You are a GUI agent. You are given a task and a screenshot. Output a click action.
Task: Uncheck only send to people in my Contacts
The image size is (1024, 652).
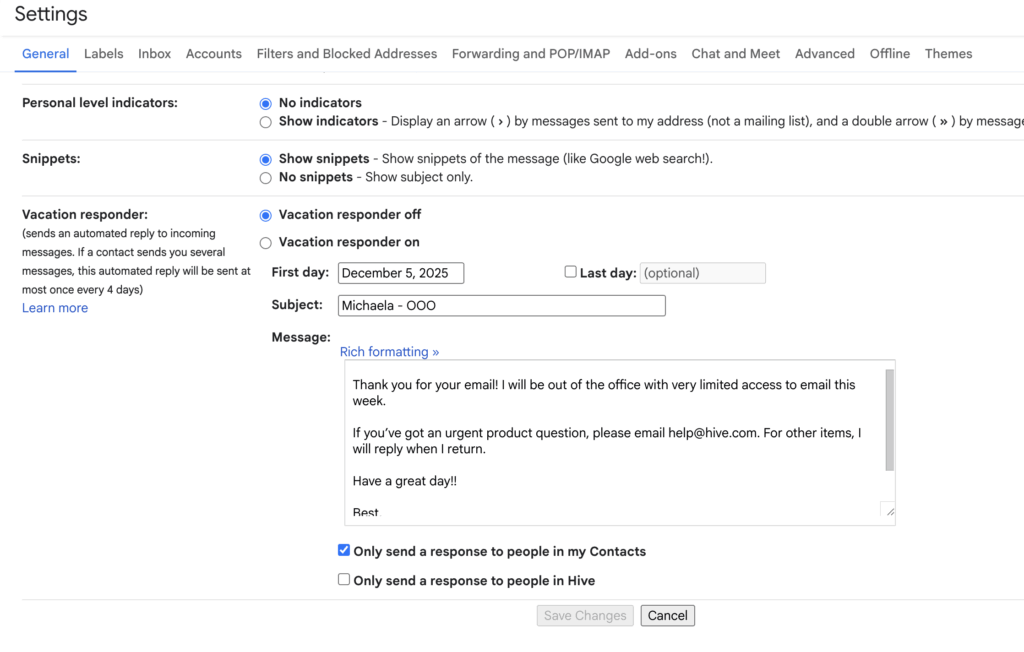coord(344,550)
